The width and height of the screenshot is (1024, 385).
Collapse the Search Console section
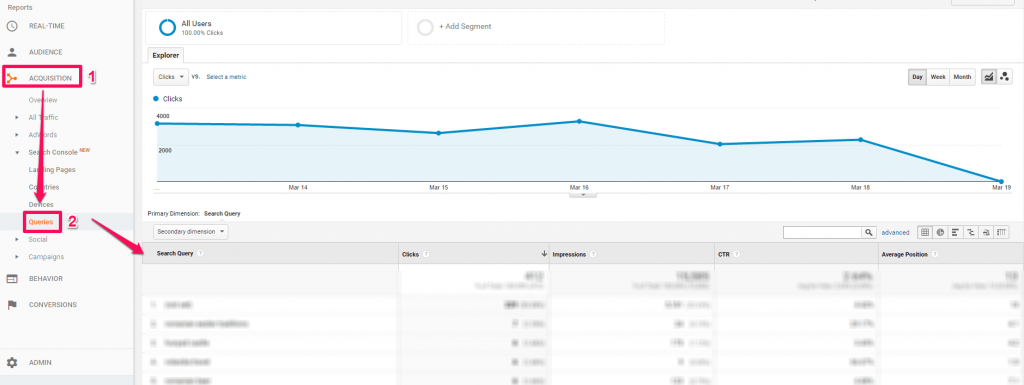(x=17, y=153)
